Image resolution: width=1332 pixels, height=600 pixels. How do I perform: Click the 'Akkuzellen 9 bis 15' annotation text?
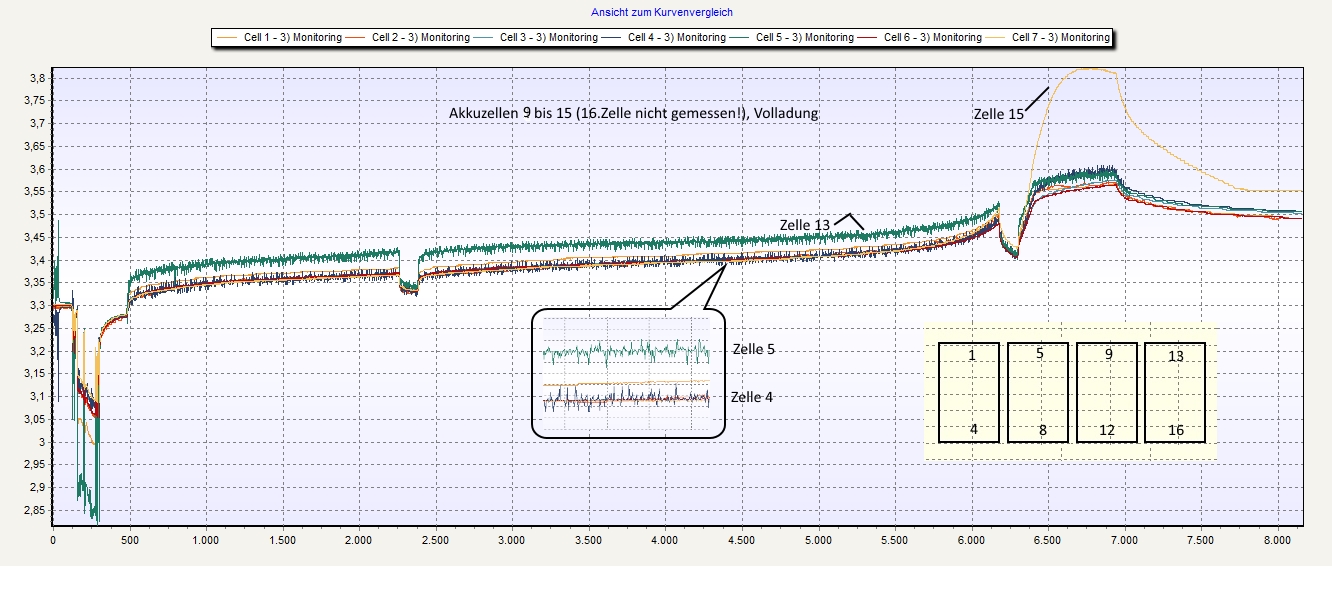pyautogui.click(x=634, y=114)
